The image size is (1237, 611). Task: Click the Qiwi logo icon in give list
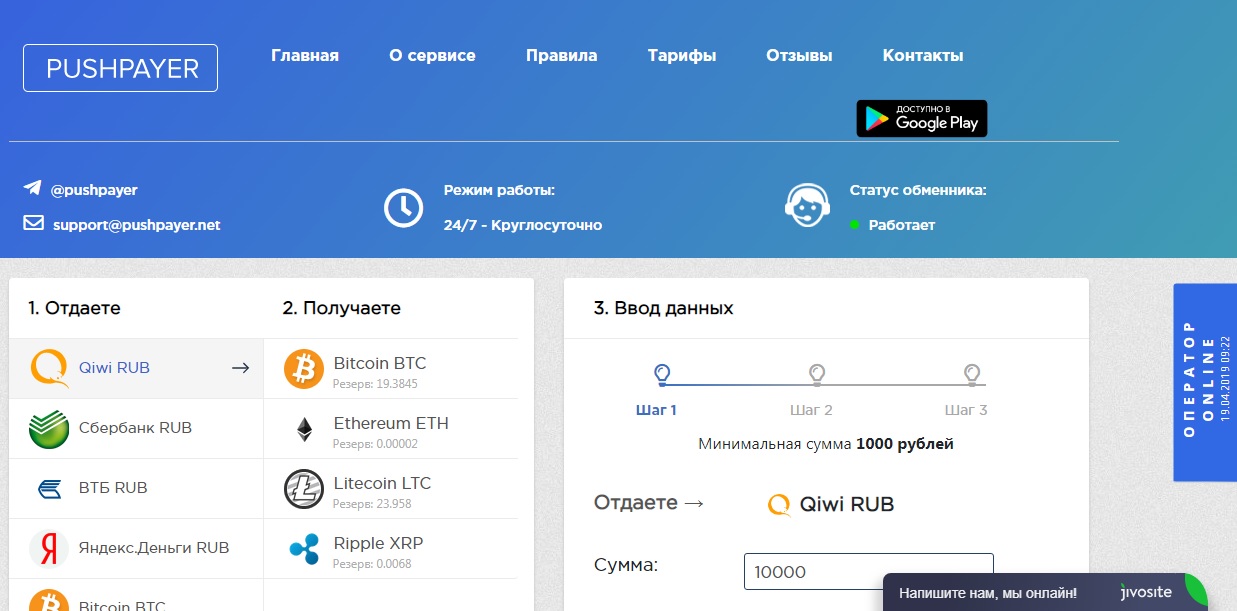pyautogui.click(x=49, y=368)
